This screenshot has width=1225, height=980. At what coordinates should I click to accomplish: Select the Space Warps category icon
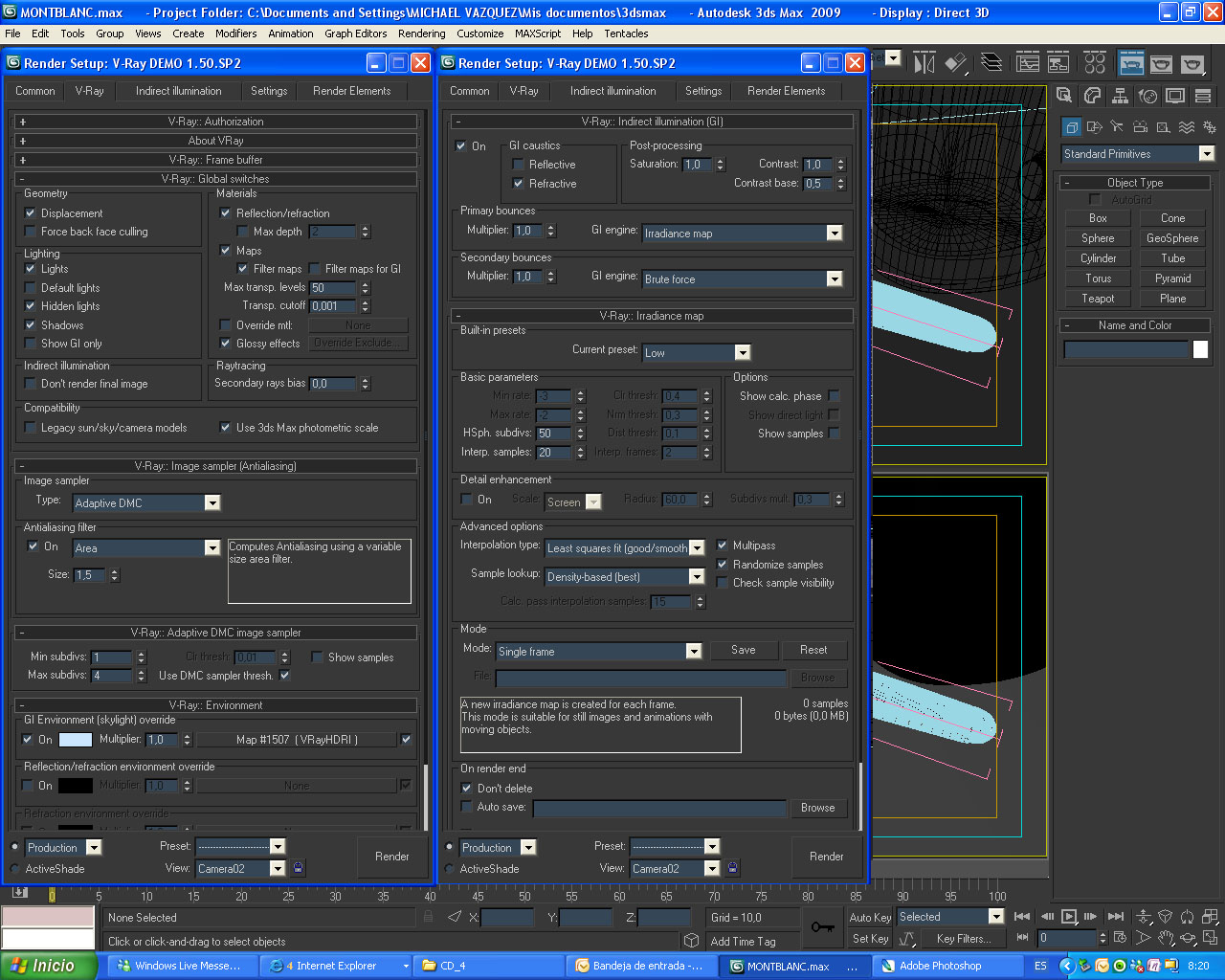1187,126
